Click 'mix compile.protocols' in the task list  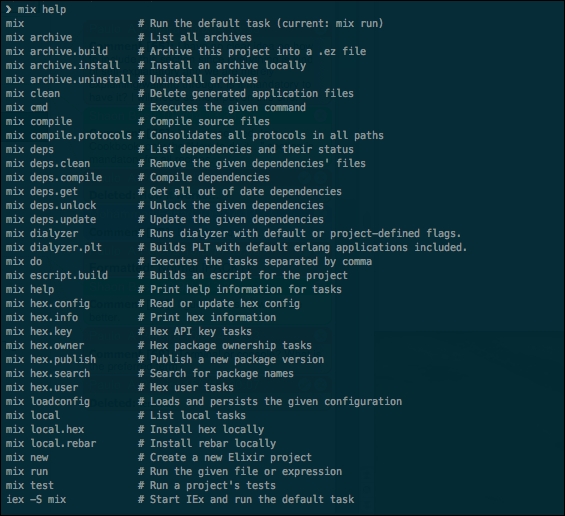click(x=69, y=135)
